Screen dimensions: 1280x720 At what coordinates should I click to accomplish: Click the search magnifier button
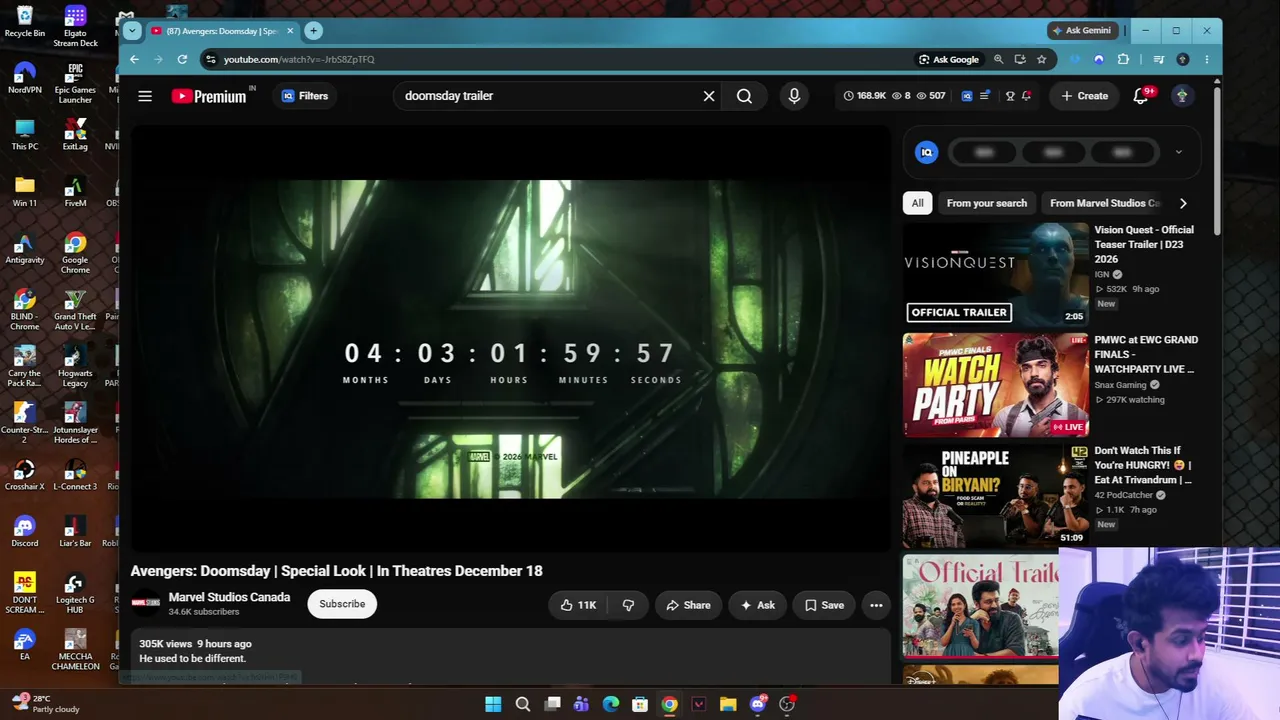click(744, 96)
